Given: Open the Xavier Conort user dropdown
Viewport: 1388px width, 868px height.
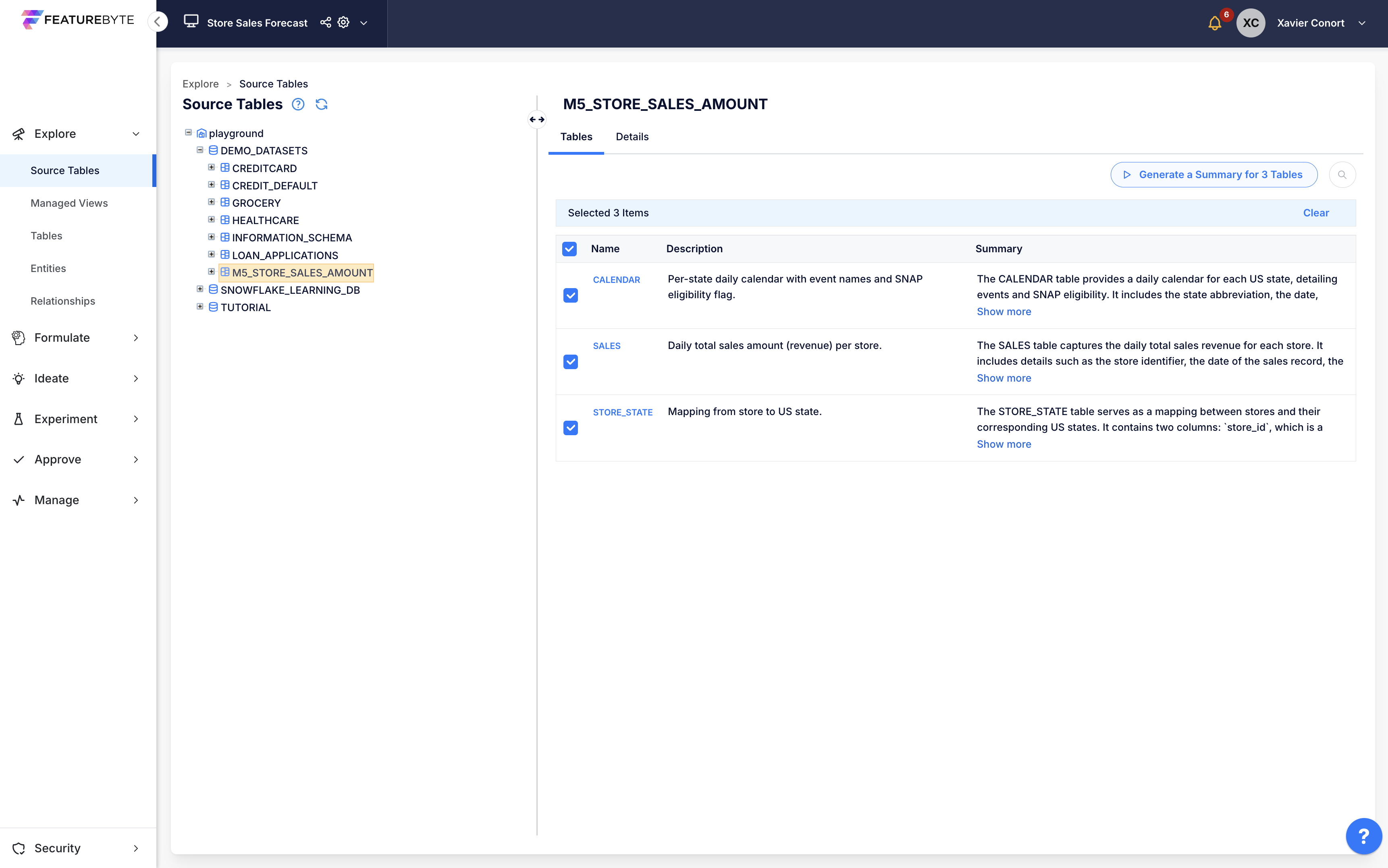Looking at the screenshot, I should point(1361,23).
